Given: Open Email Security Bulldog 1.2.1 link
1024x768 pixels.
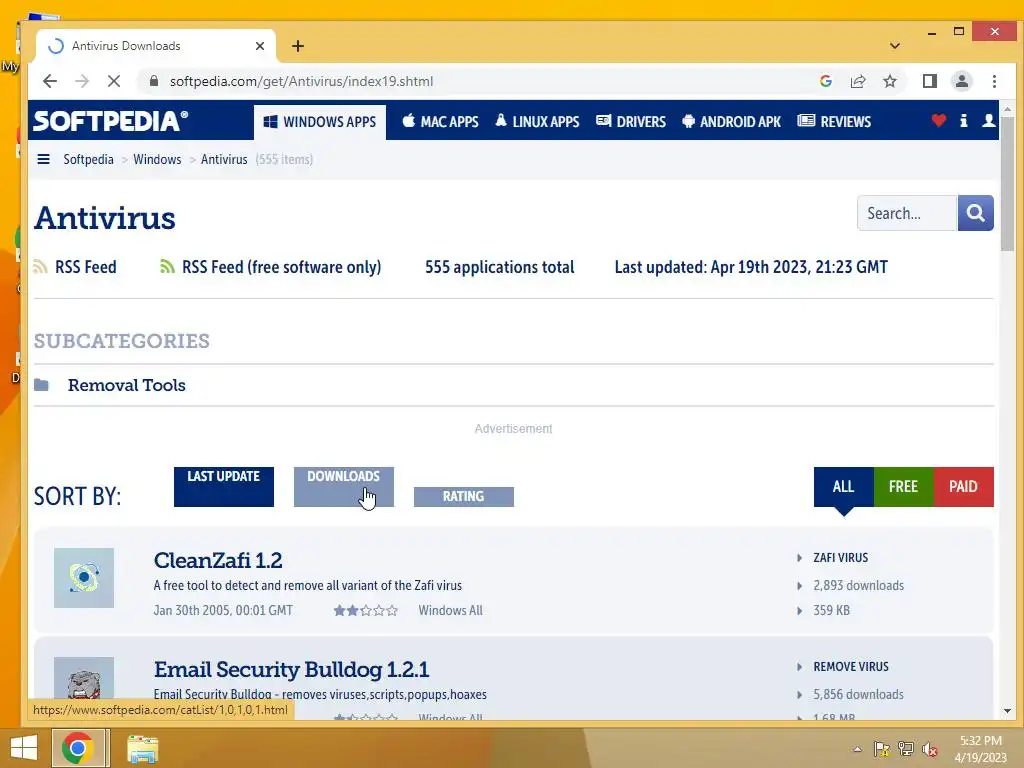Looking at the screenshot, I should [x=291, y=669].
